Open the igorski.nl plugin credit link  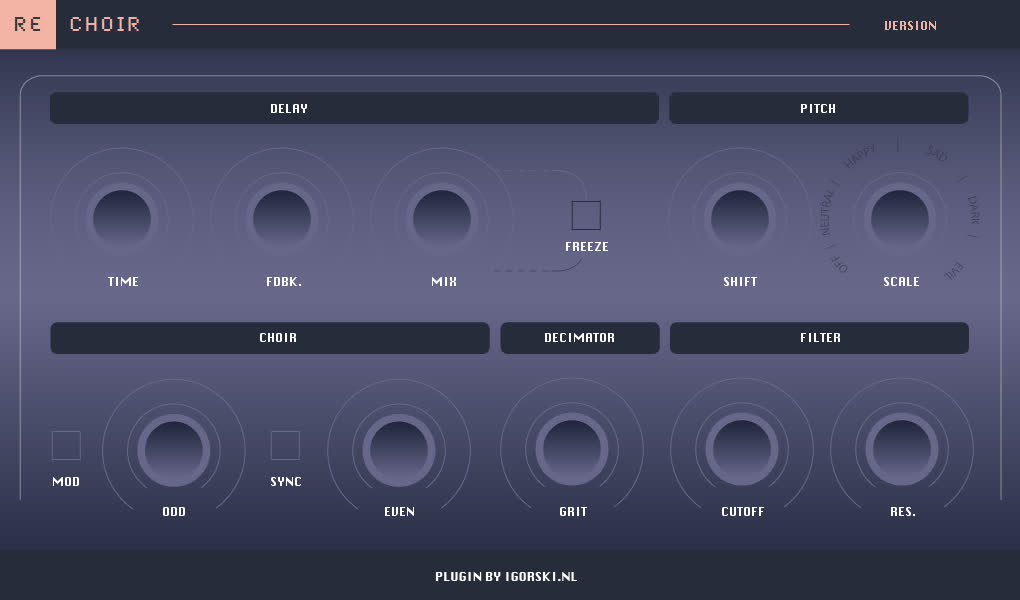(505, 577)
